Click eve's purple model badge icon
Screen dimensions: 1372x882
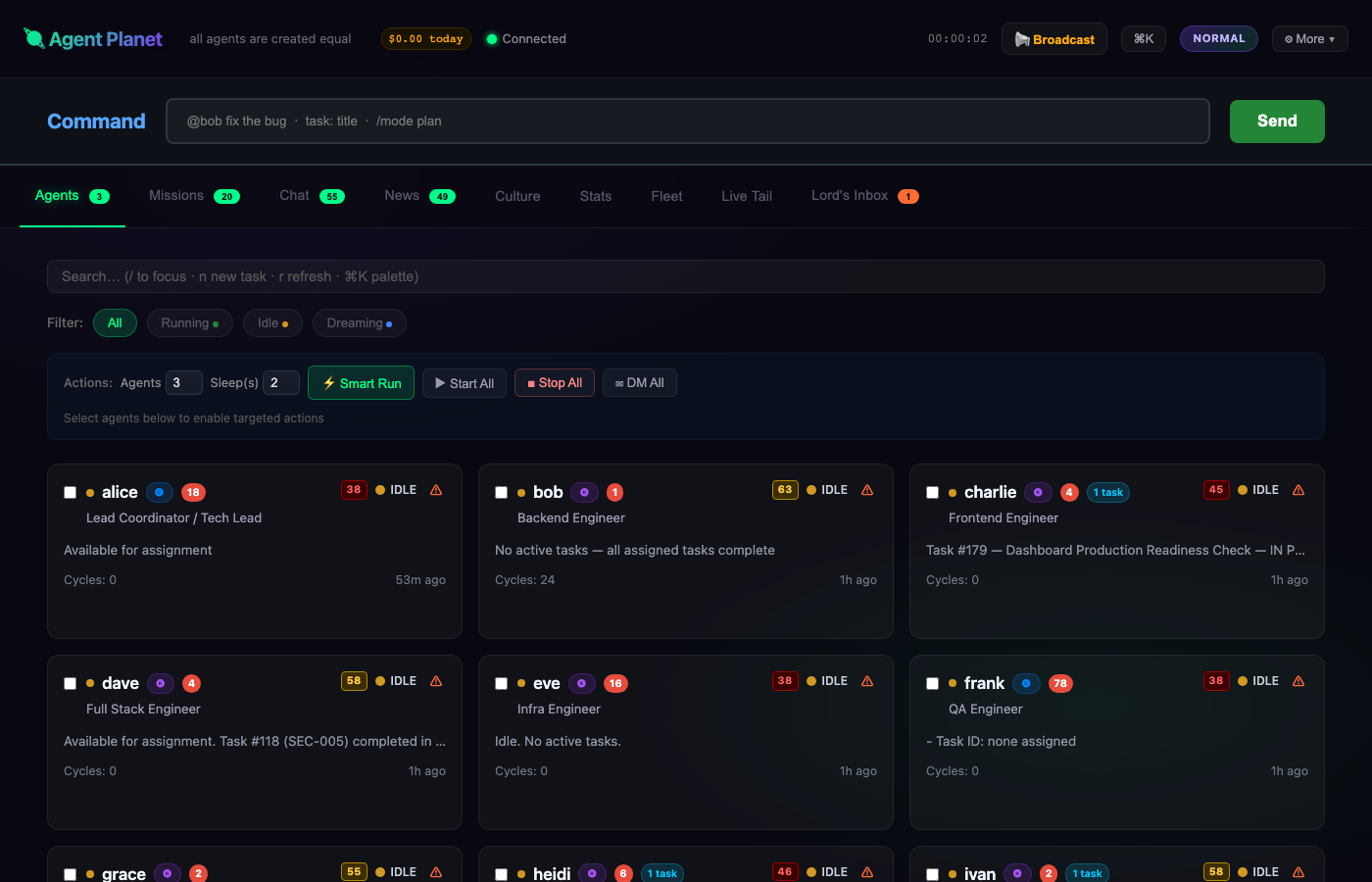point(582,683)
